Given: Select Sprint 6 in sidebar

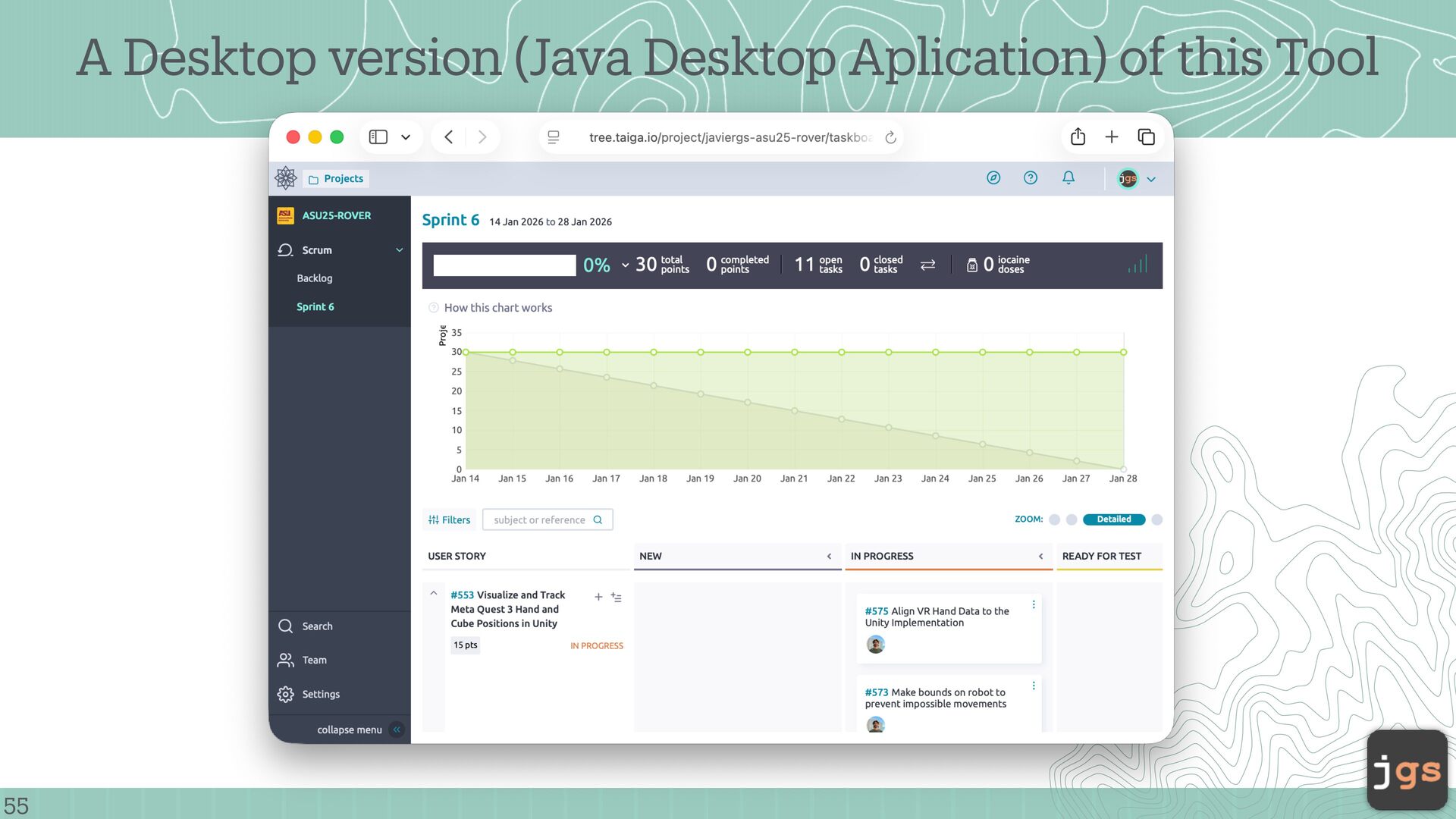Looking at the screenshot, I should click(x=315, y=307).
